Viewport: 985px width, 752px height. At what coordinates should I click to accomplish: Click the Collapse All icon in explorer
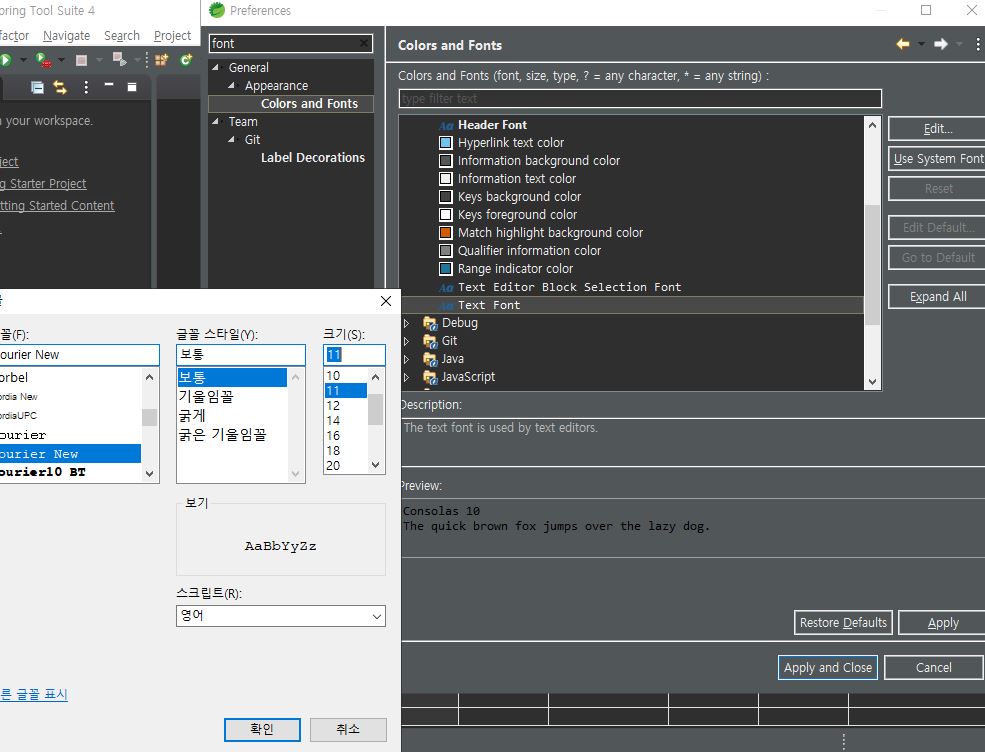coord(38,88)
